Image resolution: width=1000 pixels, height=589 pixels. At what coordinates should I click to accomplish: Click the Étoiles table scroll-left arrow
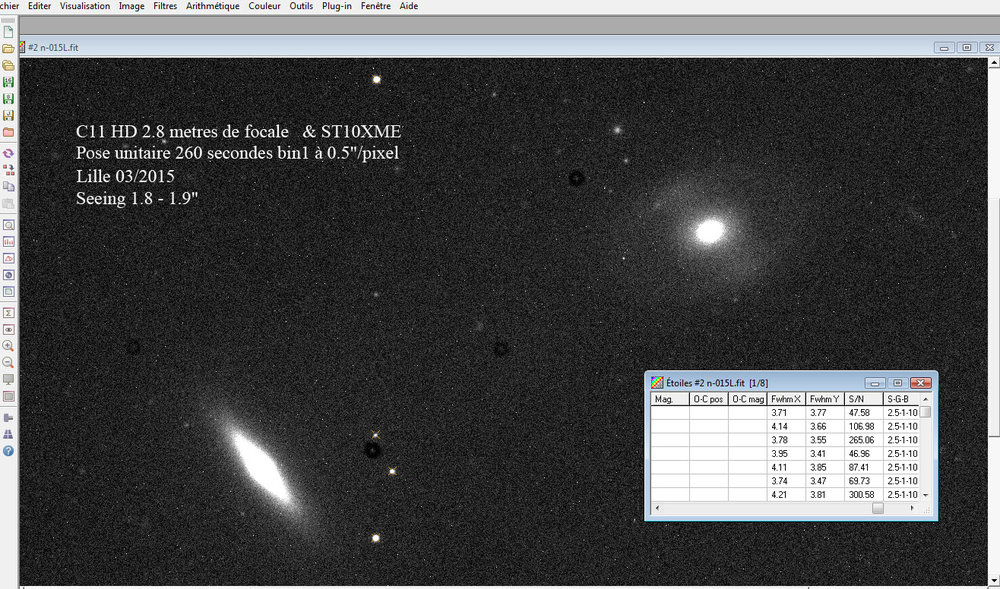pos(658,508)
